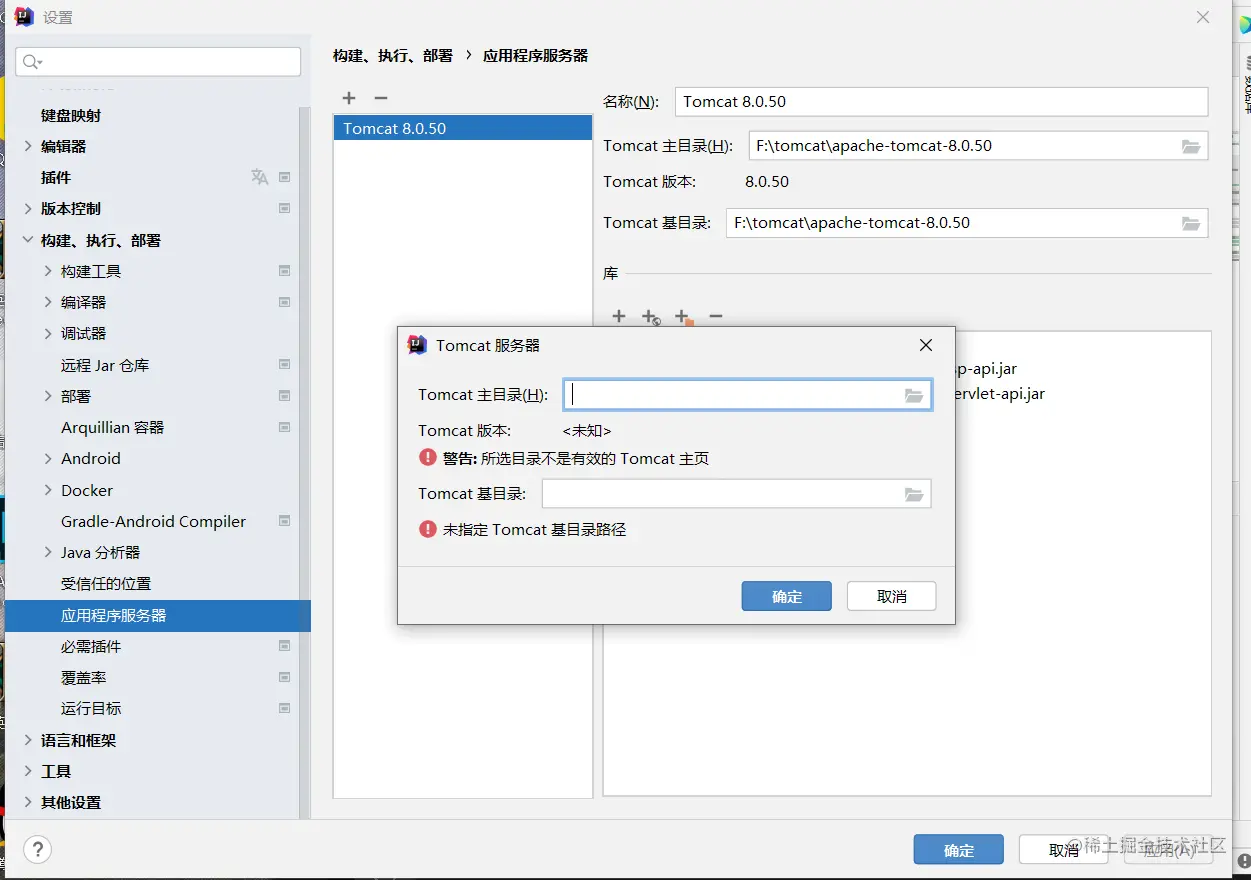Click the add-library-from-web plus globe icon
Image resolution: width=1251 pixels, height=880 pixels.
tap(651, 317)
